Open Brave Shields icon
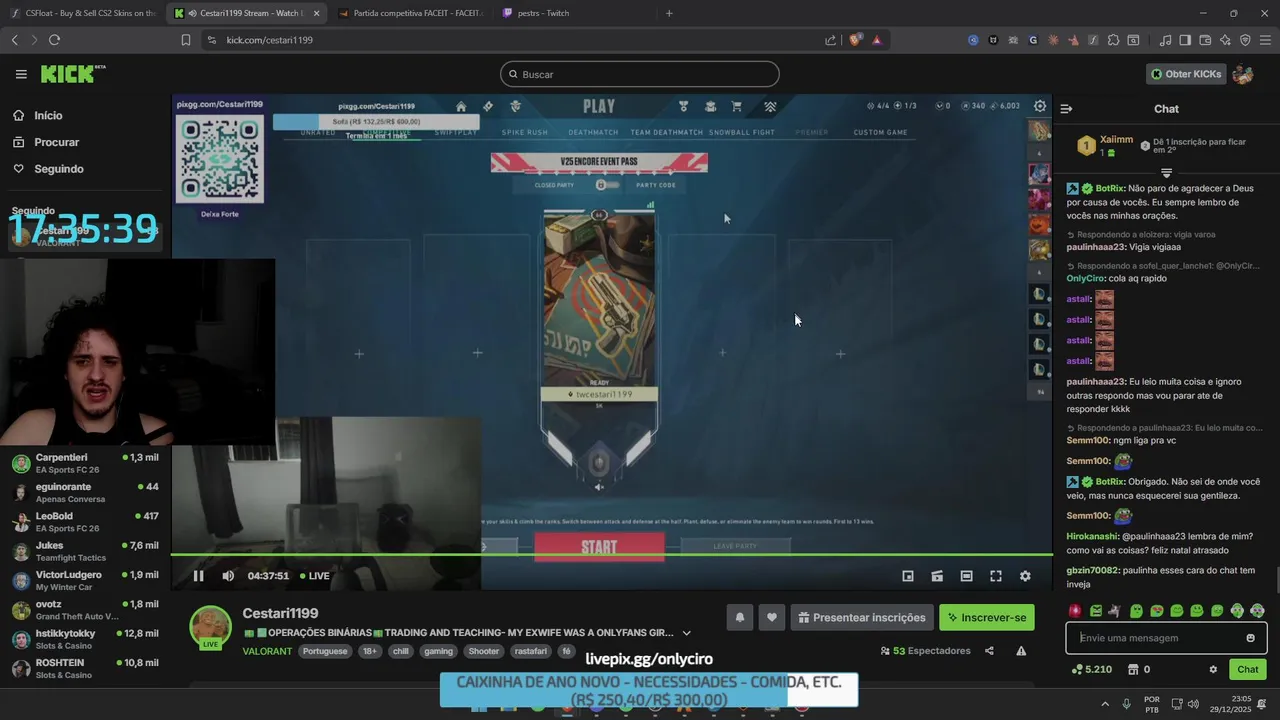This screenshot has height=720, width=1280. click(x=855, y=40)
